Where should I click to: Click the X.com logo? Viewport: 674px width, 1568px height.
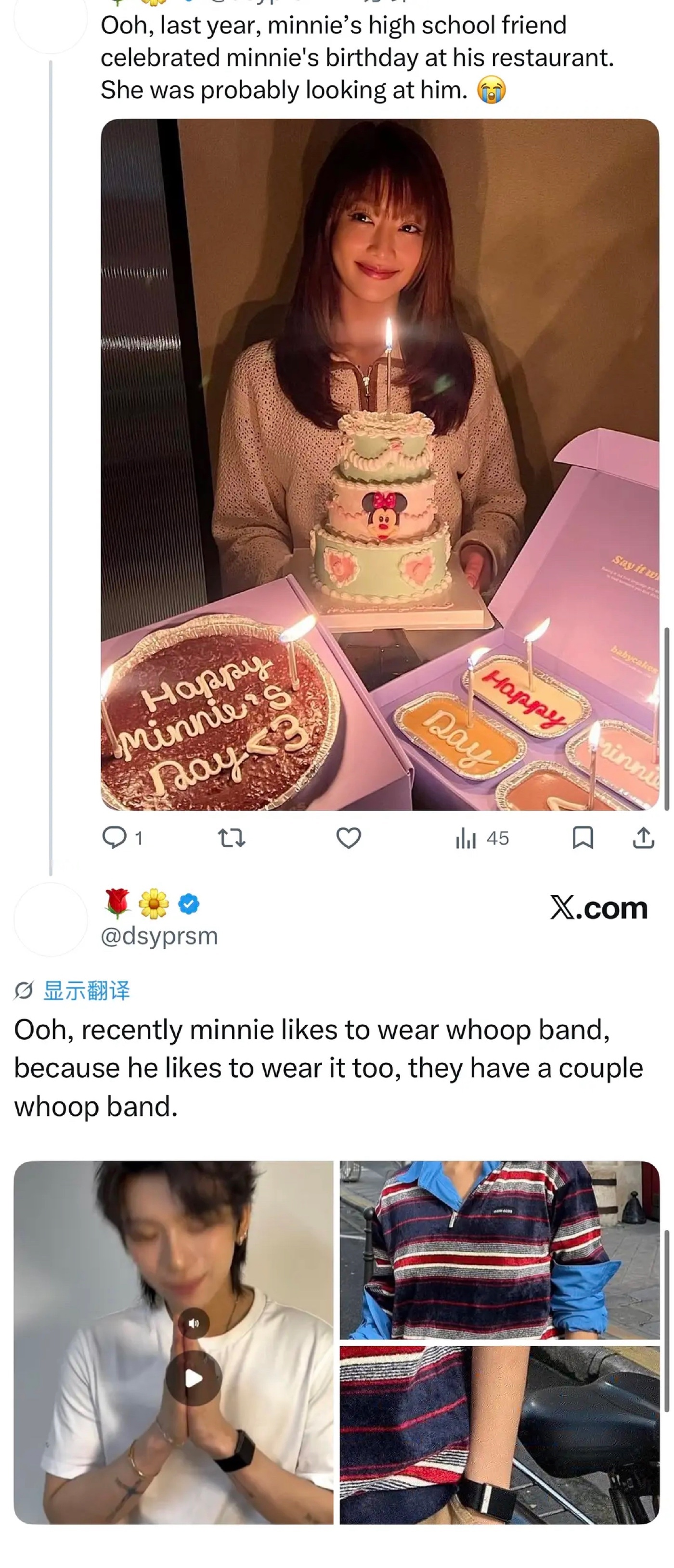(x=598, y=908)
